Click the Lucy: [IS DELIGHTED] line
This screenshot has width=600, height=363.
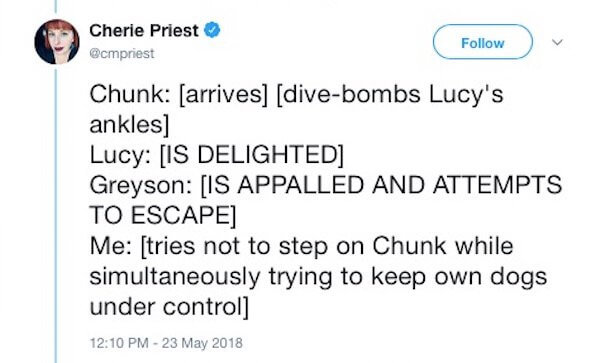coord(217,155)
